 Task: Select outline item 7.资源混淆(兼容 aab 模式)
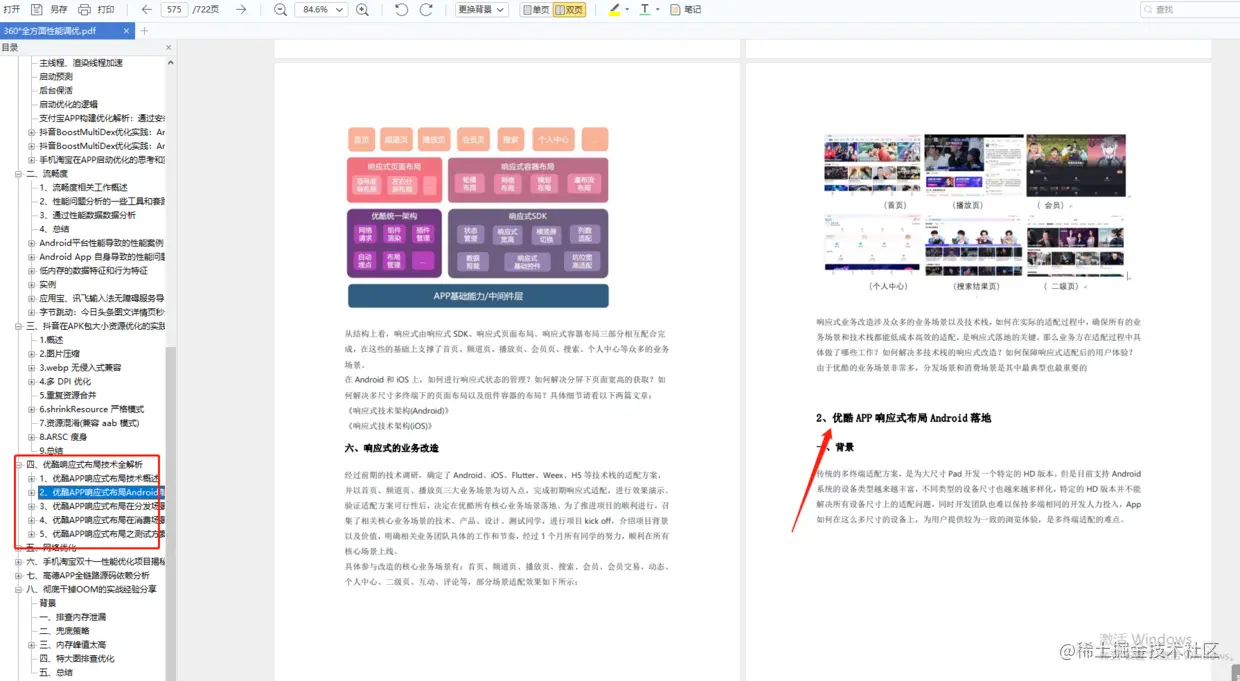click(x=89, y=423)
